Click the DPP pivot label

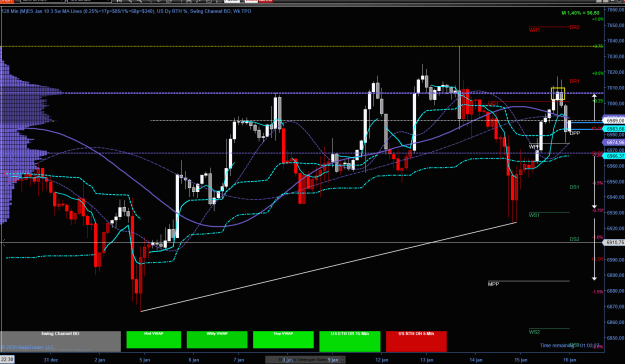pyautogui.click(x=575, y=133)
